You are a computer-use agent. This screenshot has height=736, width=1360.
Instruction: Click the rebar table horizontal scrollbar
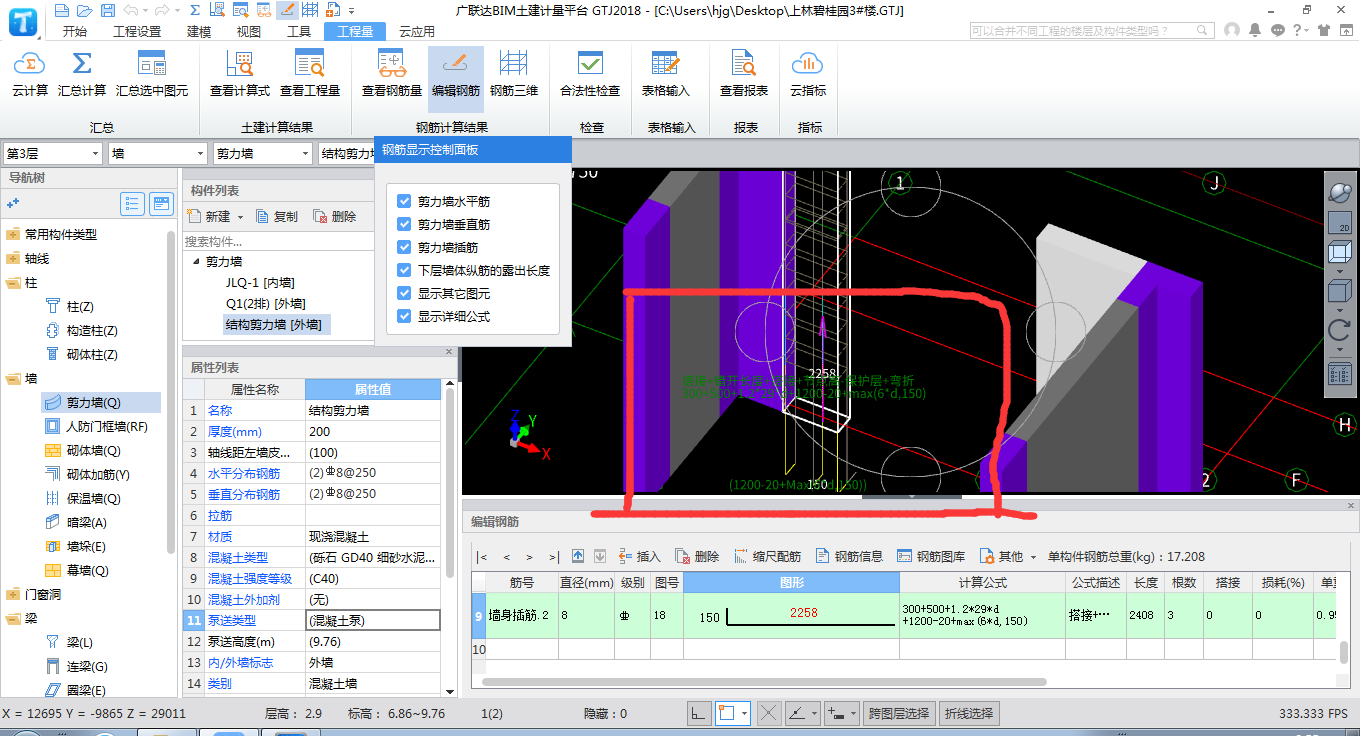765,682
